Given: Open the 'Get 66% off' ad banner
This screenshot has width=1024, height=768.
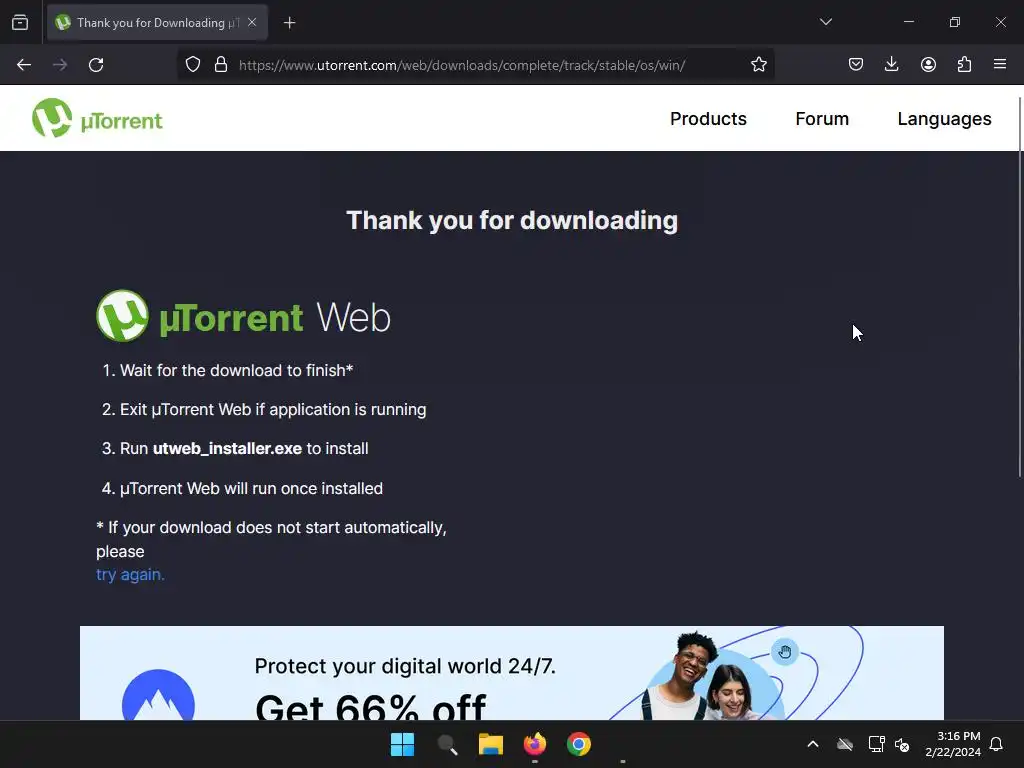Looking at the screenshot, I should [511, 673].
